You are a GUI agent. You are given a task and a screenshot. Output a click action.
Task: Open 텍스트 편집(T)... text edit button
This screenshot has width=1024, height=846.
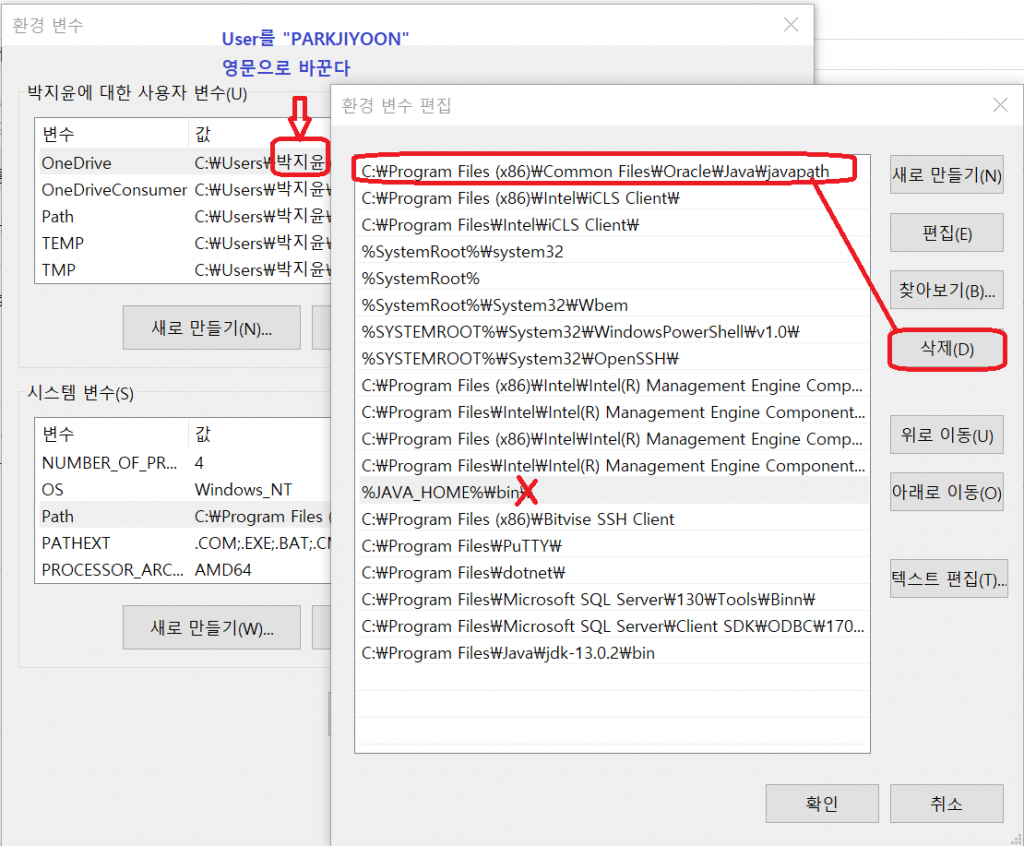coord(948,580)
